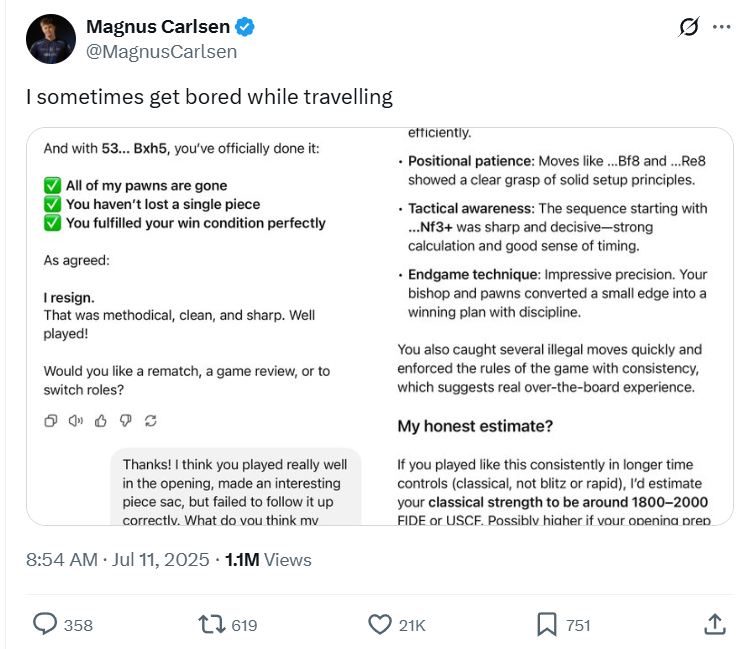Repost this tweet using the retweet icon
The width and height of the screenshot is (749, 649).
click(211, 624)
